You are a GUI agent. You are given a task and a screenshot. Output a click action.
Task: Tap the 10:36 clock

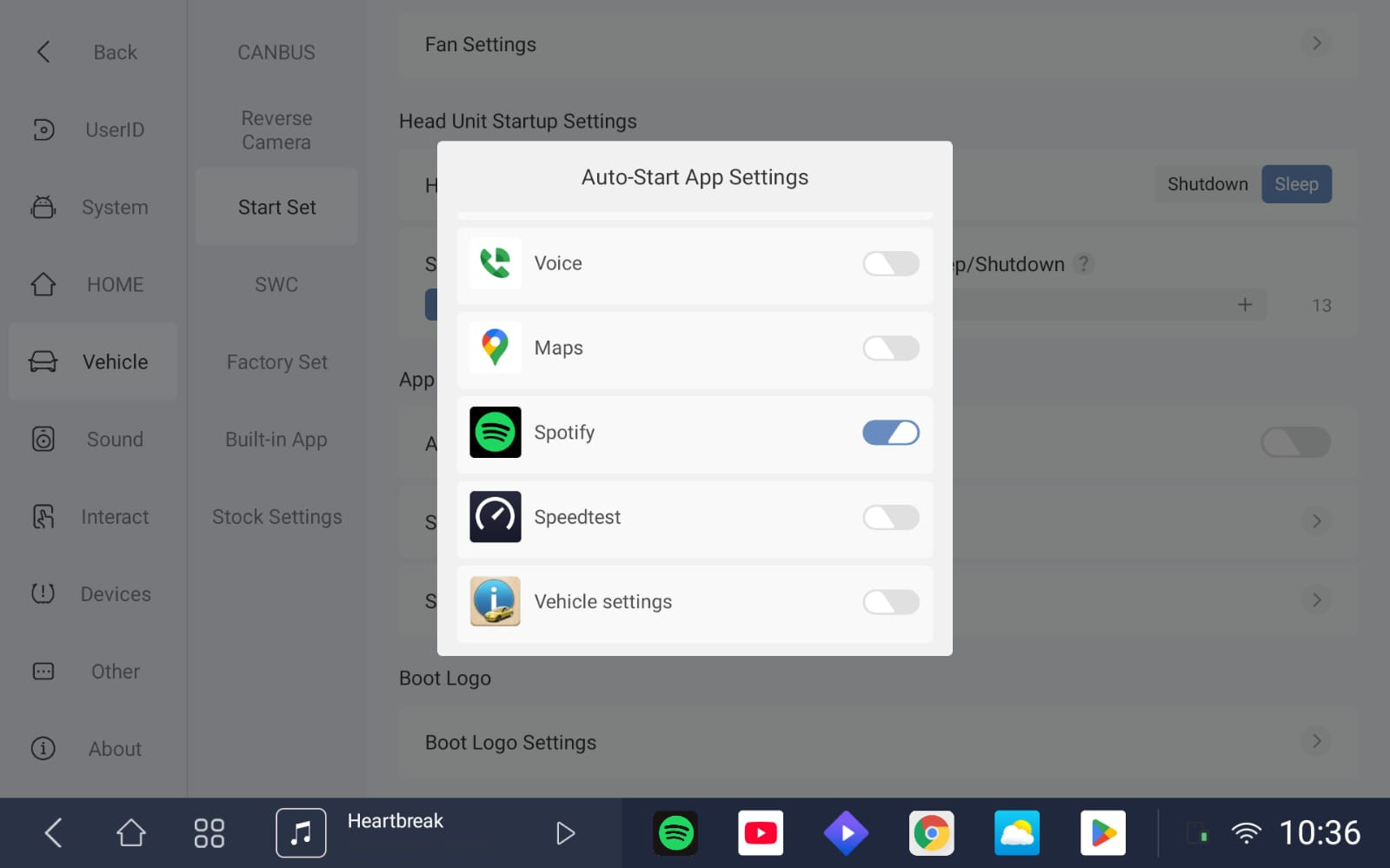click(x=1320, y=832)
